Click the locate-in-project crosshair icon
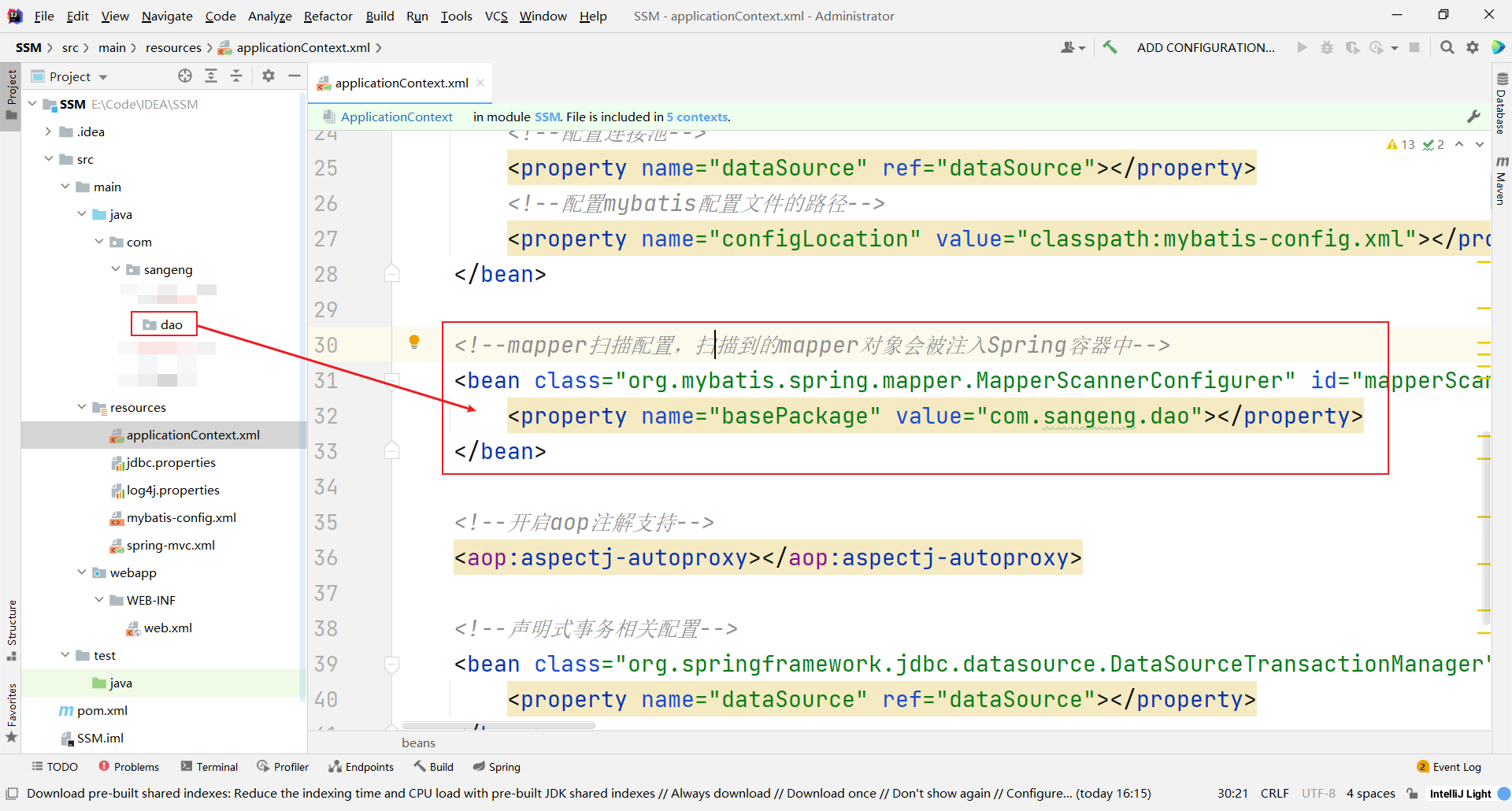The image size is (1512, 811). 185,76
